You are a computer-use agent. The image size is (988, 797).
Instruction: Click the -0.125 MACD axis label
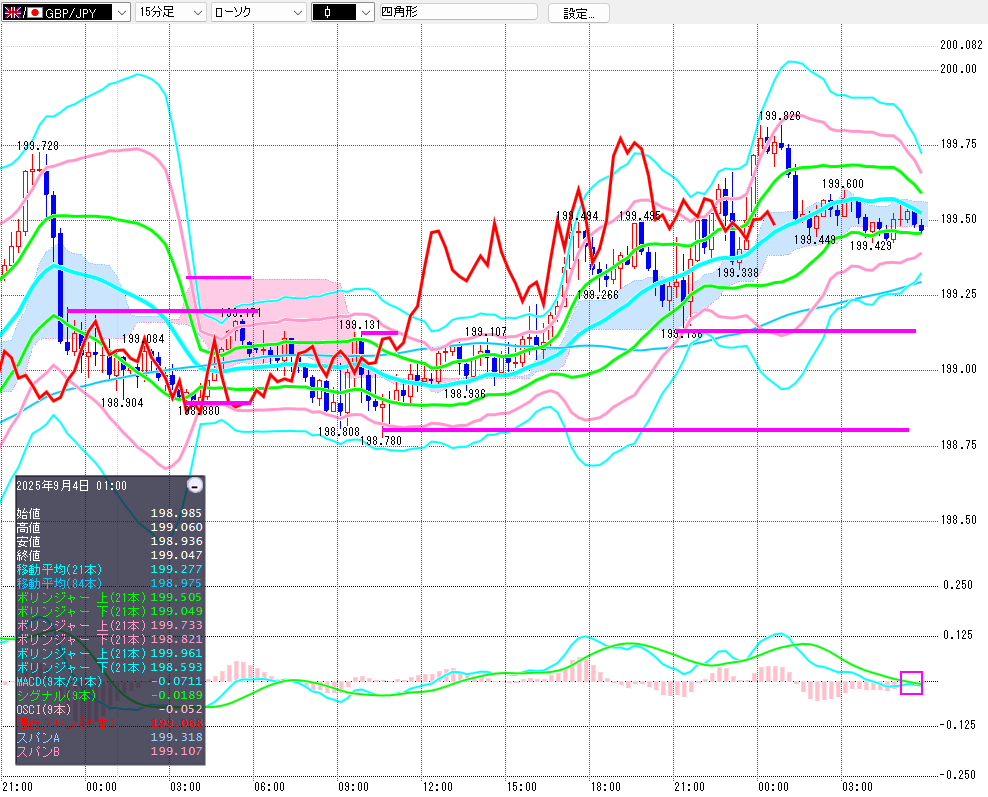(x=956, y=725)
